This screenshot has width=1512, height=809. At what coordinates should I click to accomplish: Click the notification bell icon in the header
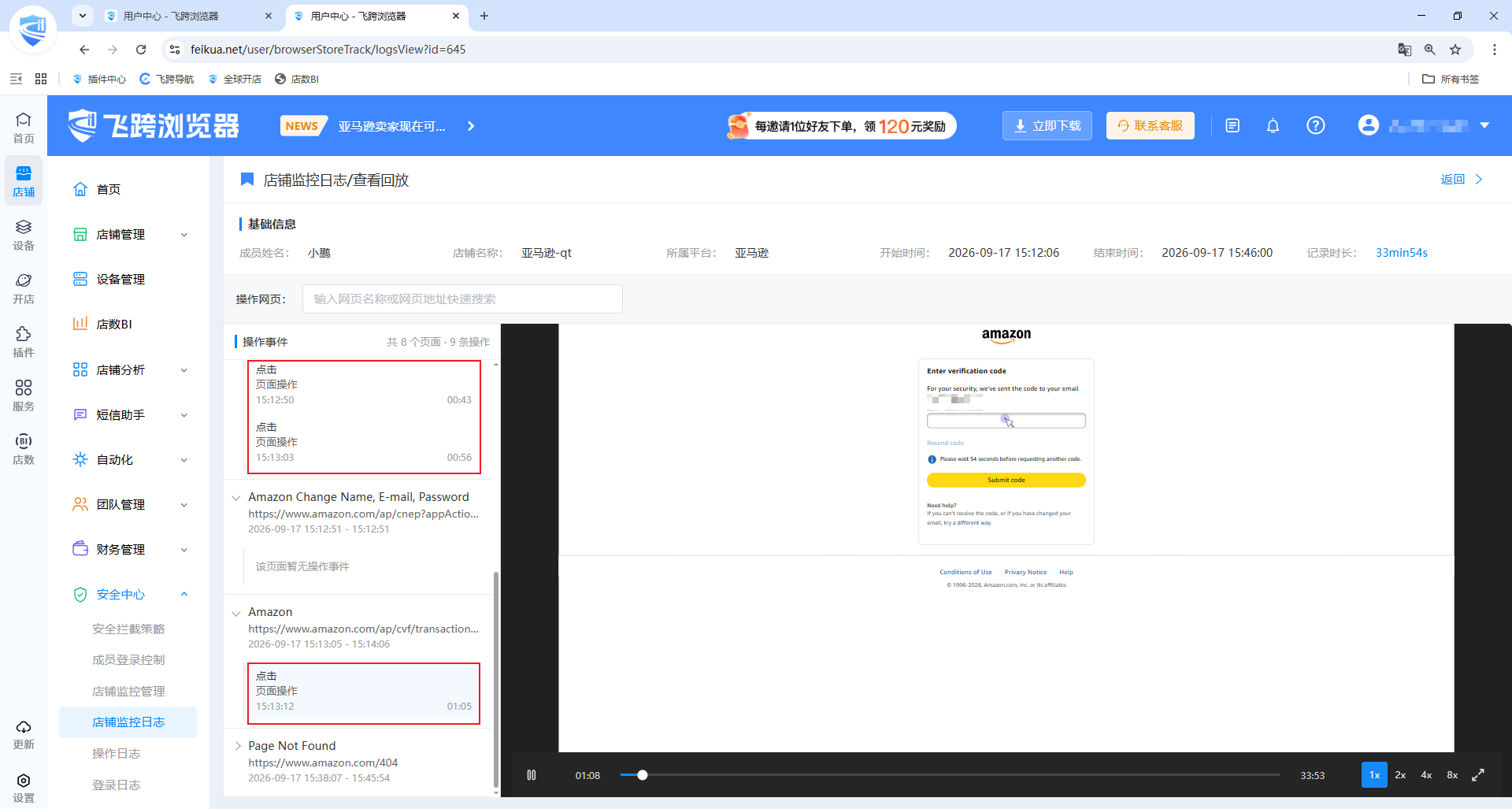point(1273,126)
